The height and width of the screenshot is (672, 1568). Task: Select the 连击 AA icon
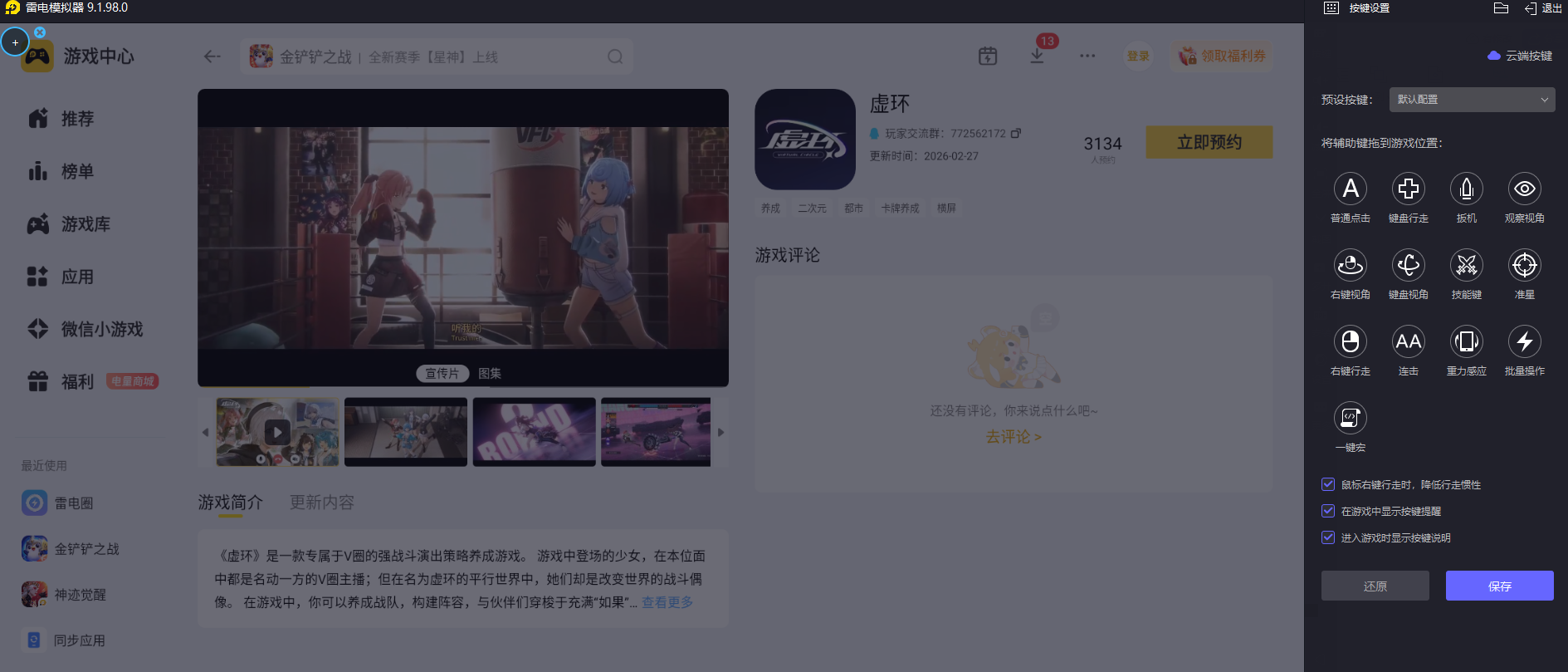pos(1409,341)
